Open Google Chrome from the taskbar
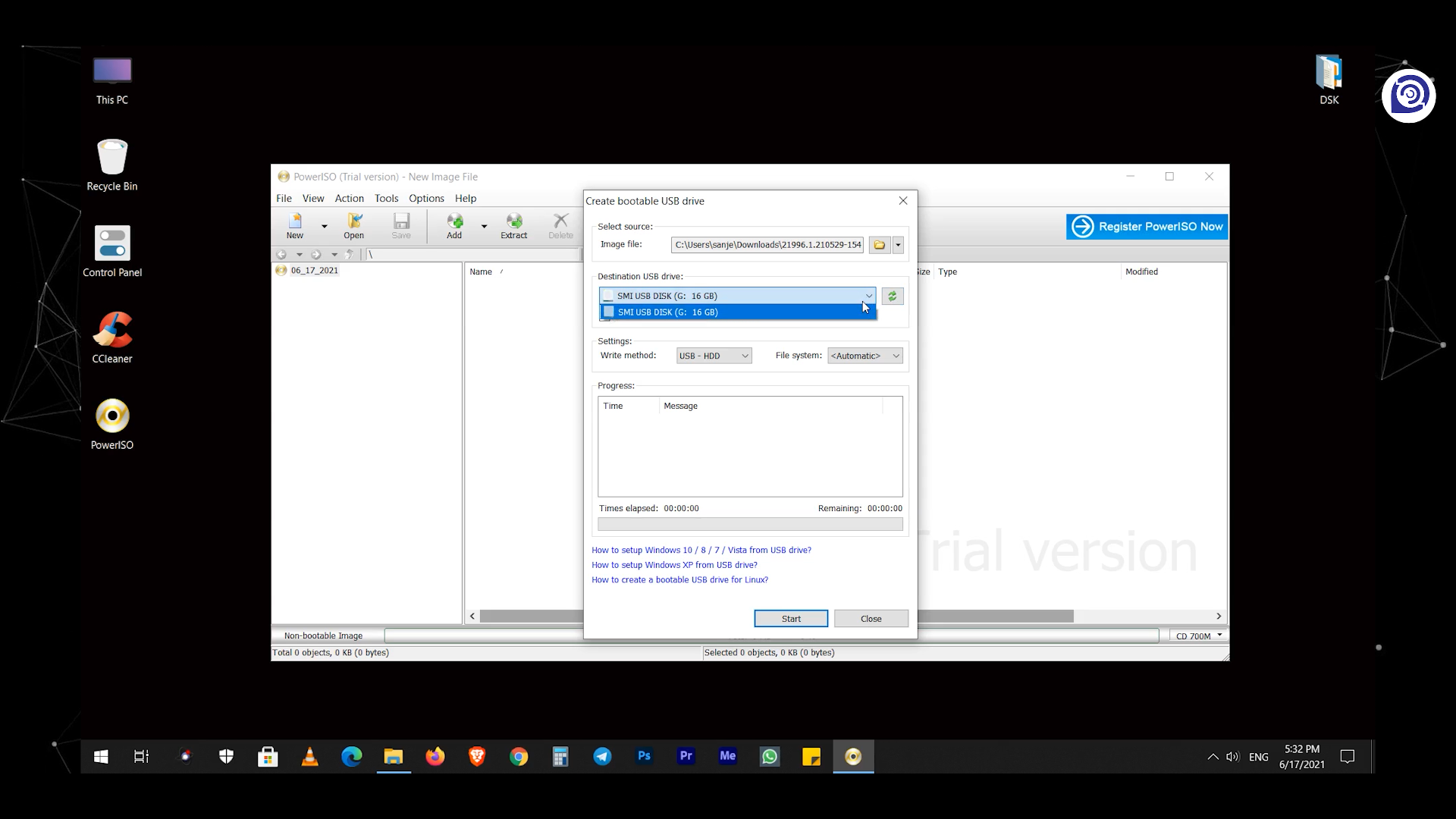1456x819 pixels. pyautogui.click(x=519, y=757)
